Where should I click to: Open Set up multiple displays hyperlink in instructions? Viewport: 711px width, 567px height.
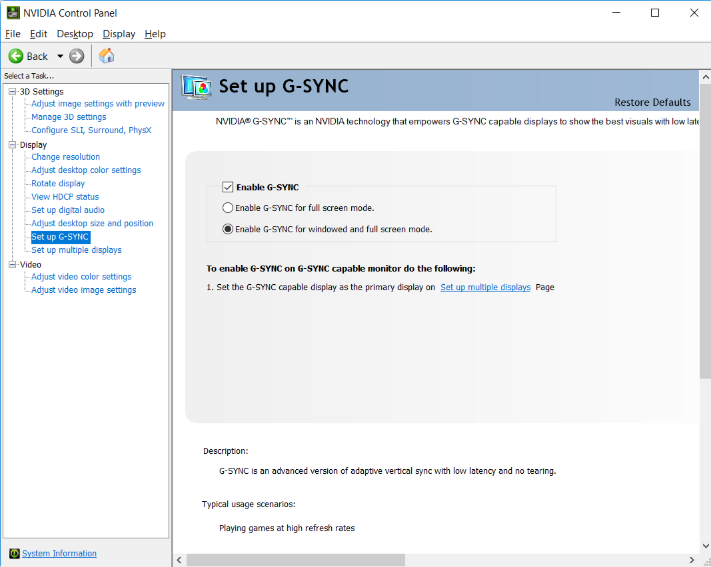(485, 287)
